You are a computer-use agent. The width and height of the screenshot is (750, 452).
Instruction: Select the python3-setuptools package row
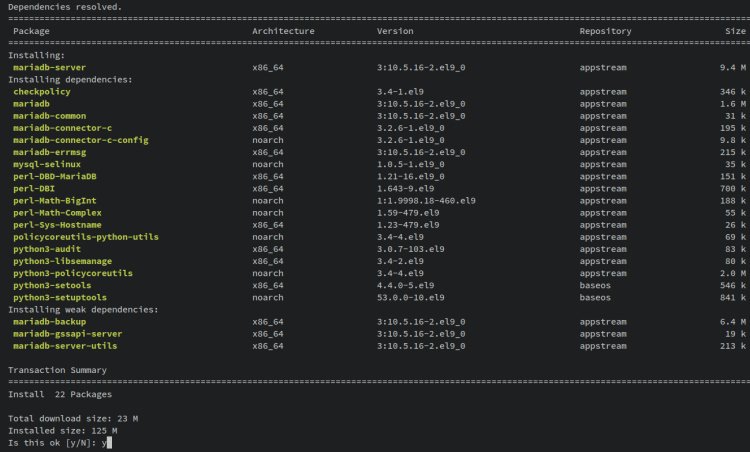point(60,297)
